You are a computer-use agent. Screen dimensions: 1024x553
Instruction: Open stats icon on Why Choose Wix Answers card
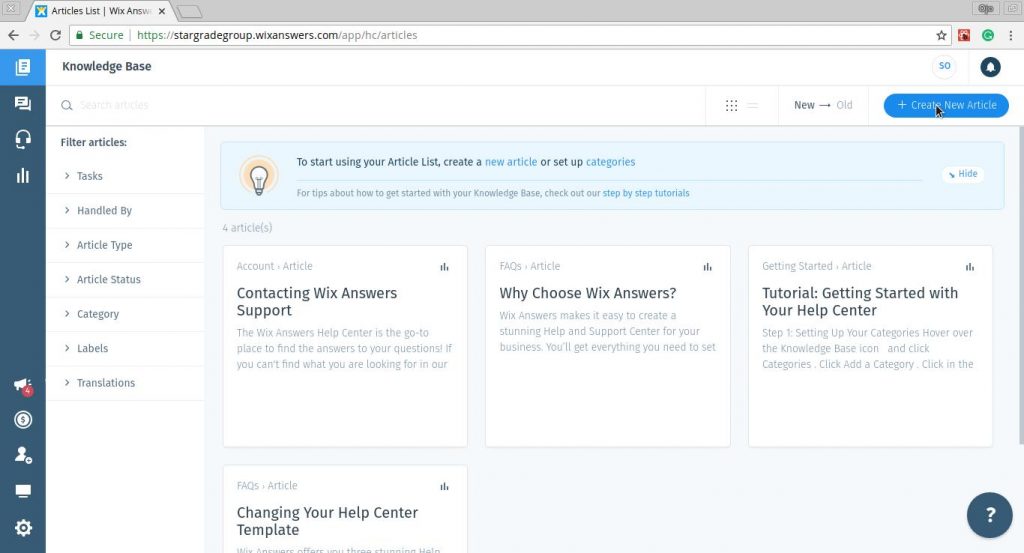pyautogui.click(x=707, y=267)
